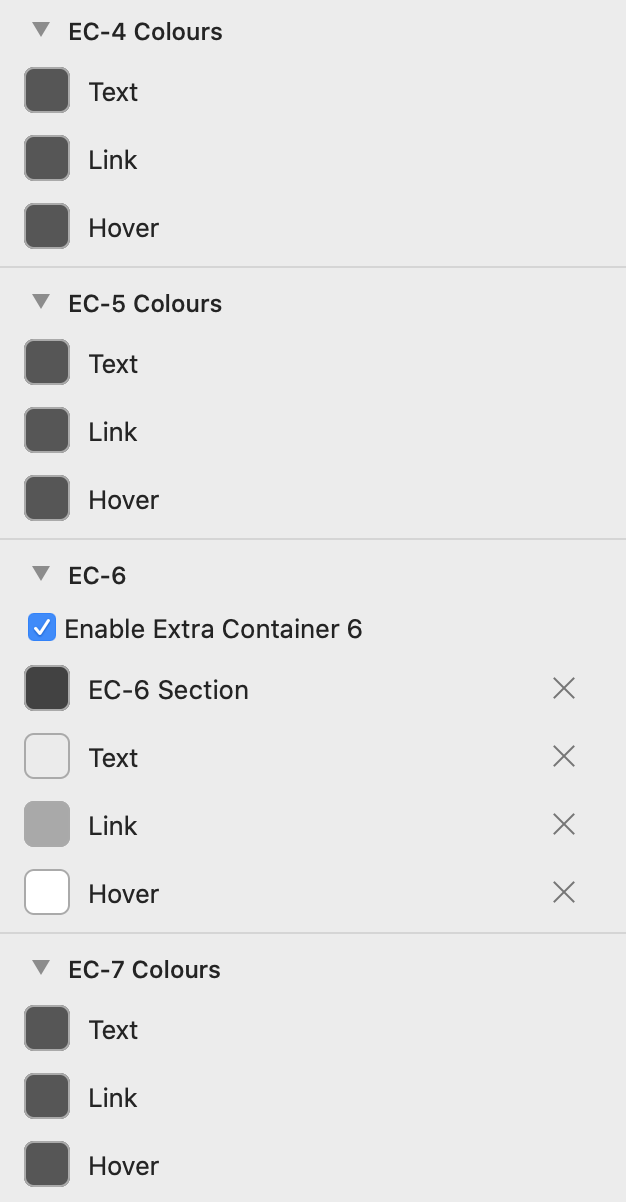
Task: Click the EC-4 Hover colour well
Action: (47, 226)
